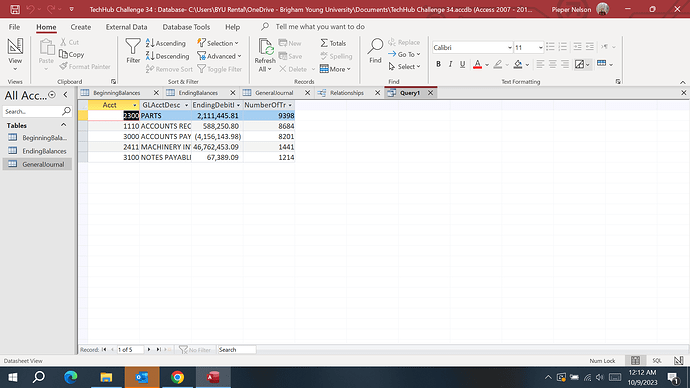
Task: Open Microsoft Access in taskbar
Action: pos(213,377)
